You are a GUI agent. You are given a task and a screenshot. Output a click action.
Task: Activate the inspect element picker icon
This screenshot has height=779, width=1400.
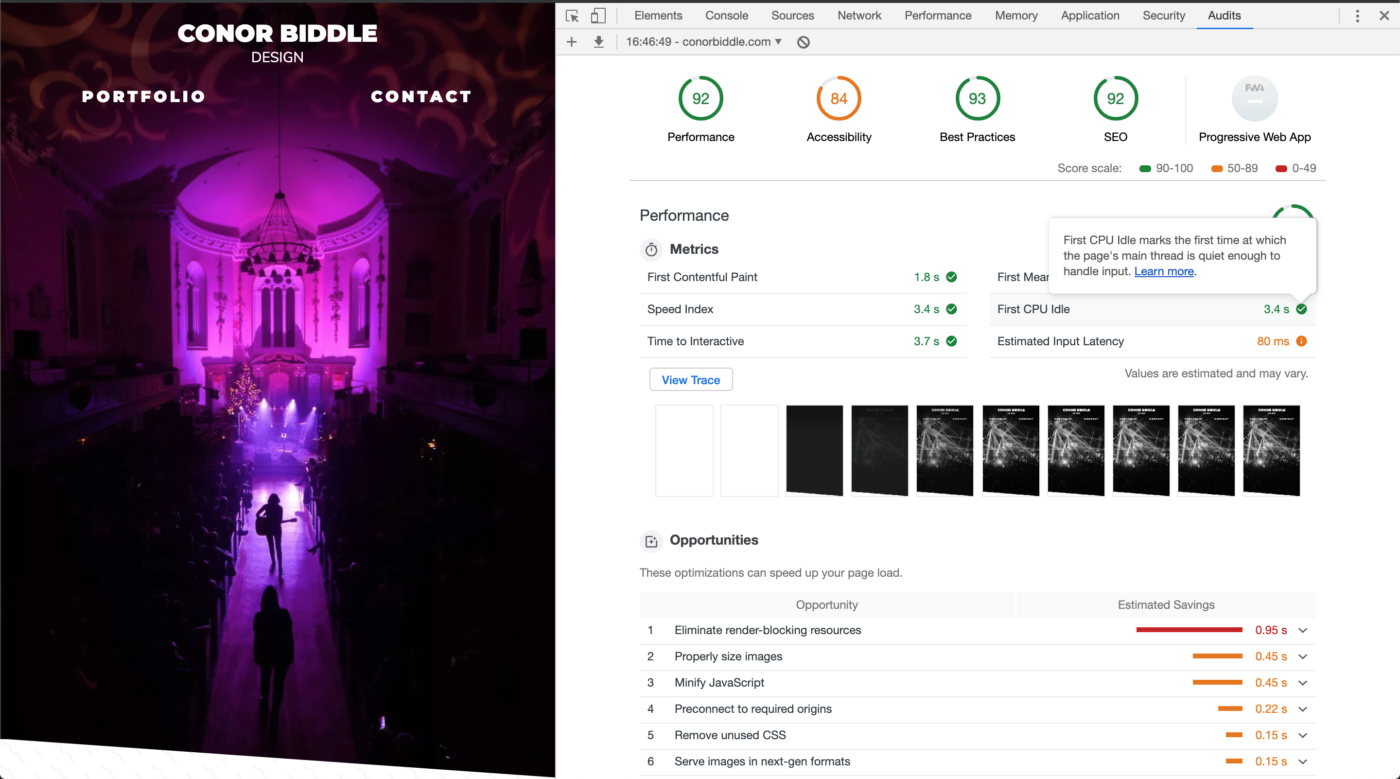pos(572,16)
